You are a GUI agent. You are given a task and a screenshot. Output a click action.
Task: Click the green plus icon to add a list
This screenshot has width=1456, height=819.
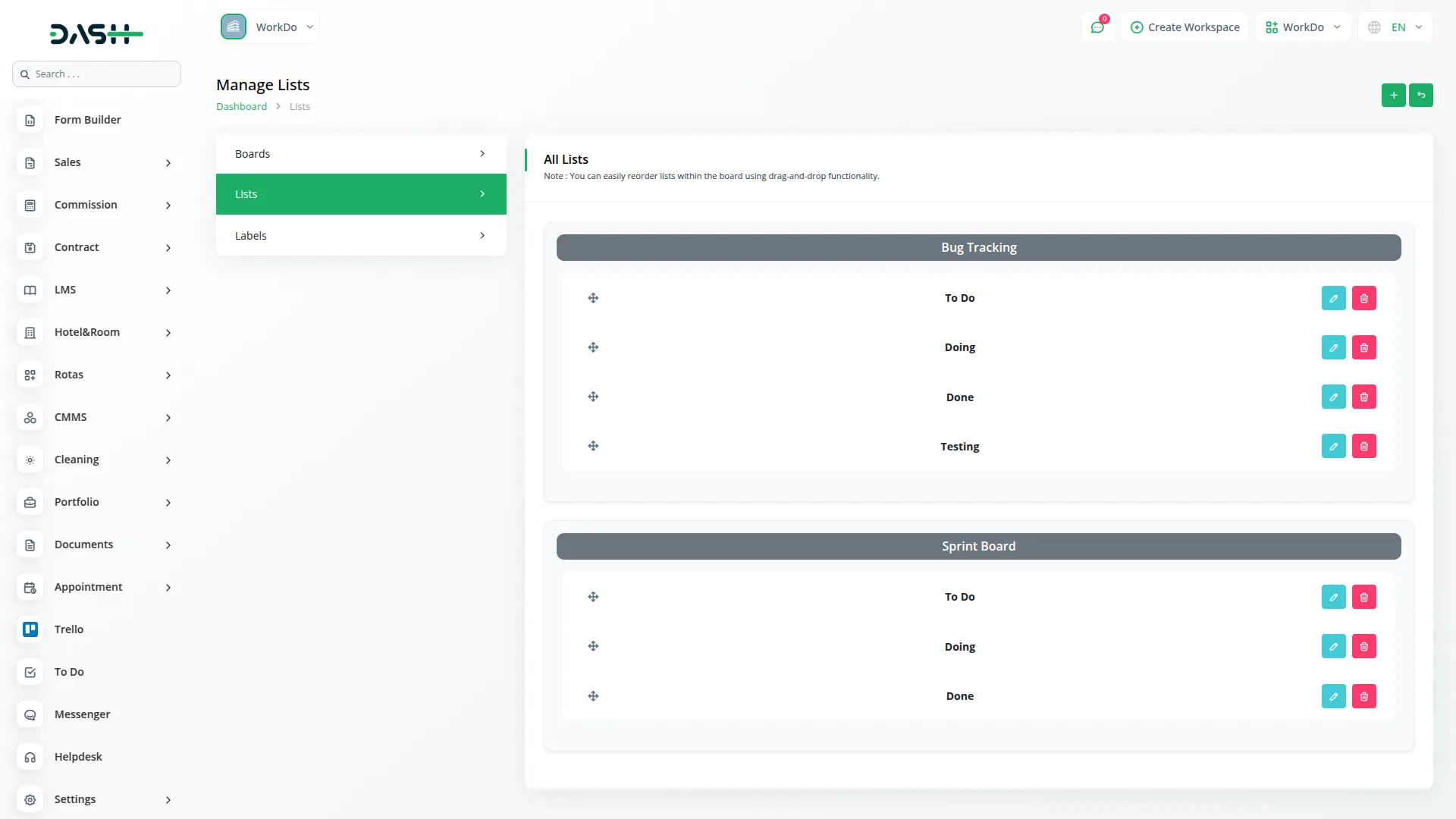(x=1394, y=96)
